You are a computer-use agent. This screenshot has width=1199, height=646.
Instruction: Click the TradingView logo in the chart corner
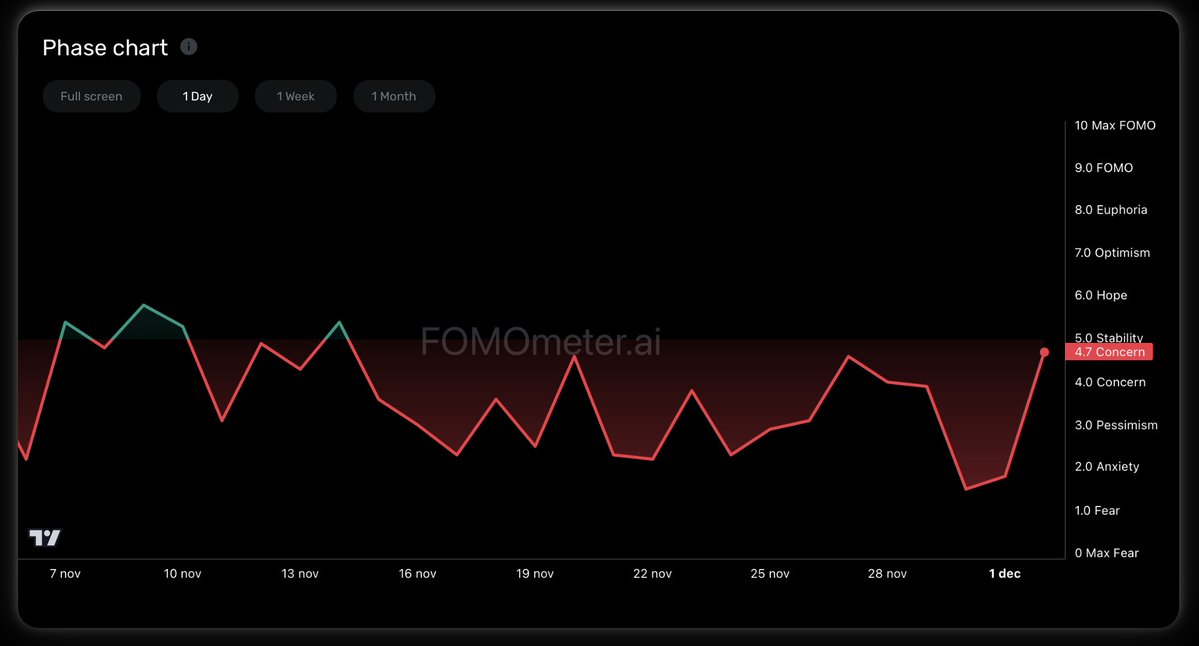[44, 537]
